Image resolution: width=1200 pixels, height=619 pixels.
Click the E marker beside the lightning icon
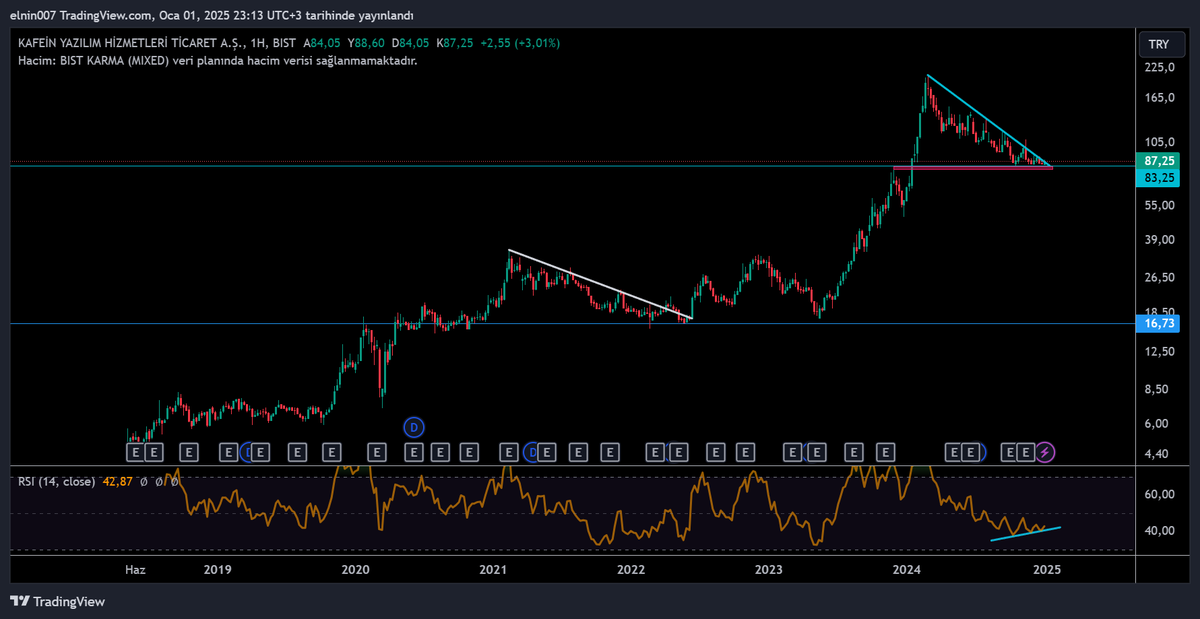coord(1025,453)
